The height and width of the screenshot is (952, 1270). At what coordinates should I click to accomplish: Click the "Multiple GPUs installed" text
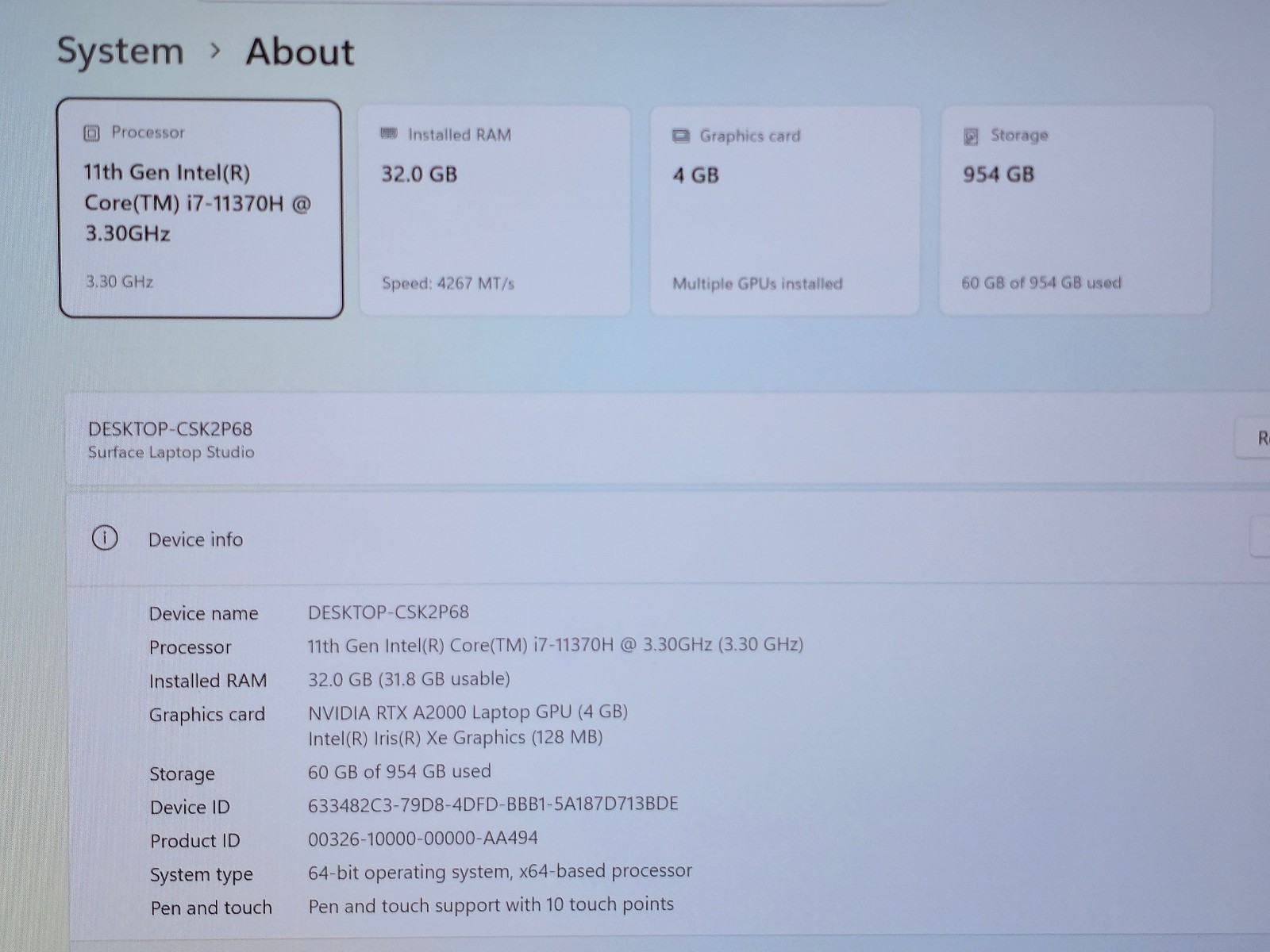point(757,283)
